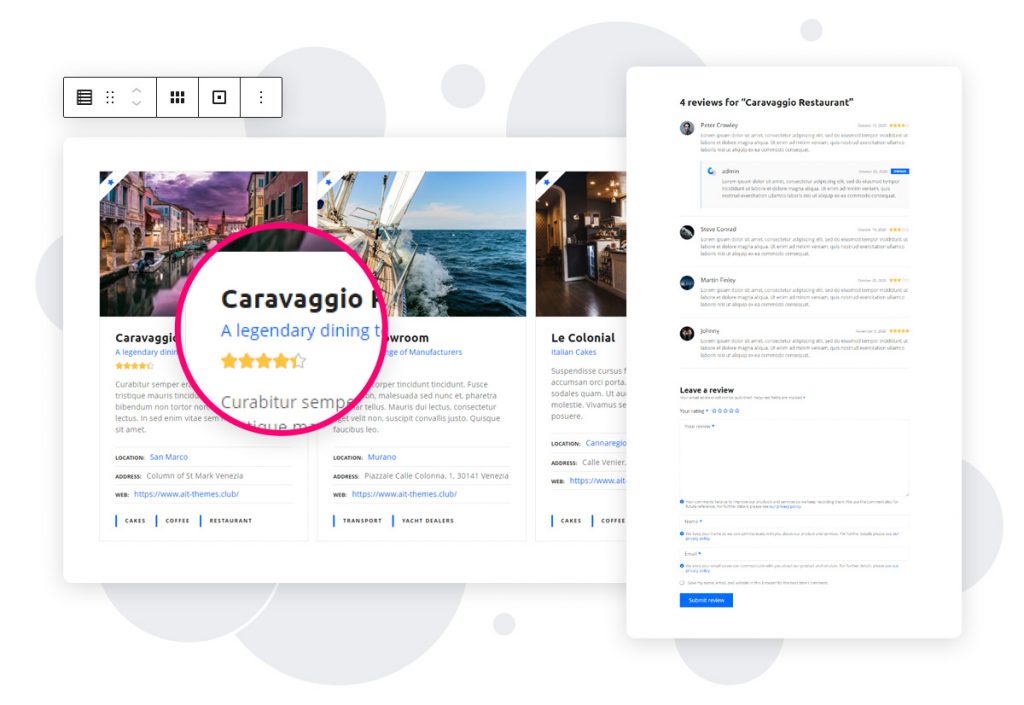1024x705 pixels.
Task: Select the RESTAURANT category tag
Action: (x=231, y=520)
